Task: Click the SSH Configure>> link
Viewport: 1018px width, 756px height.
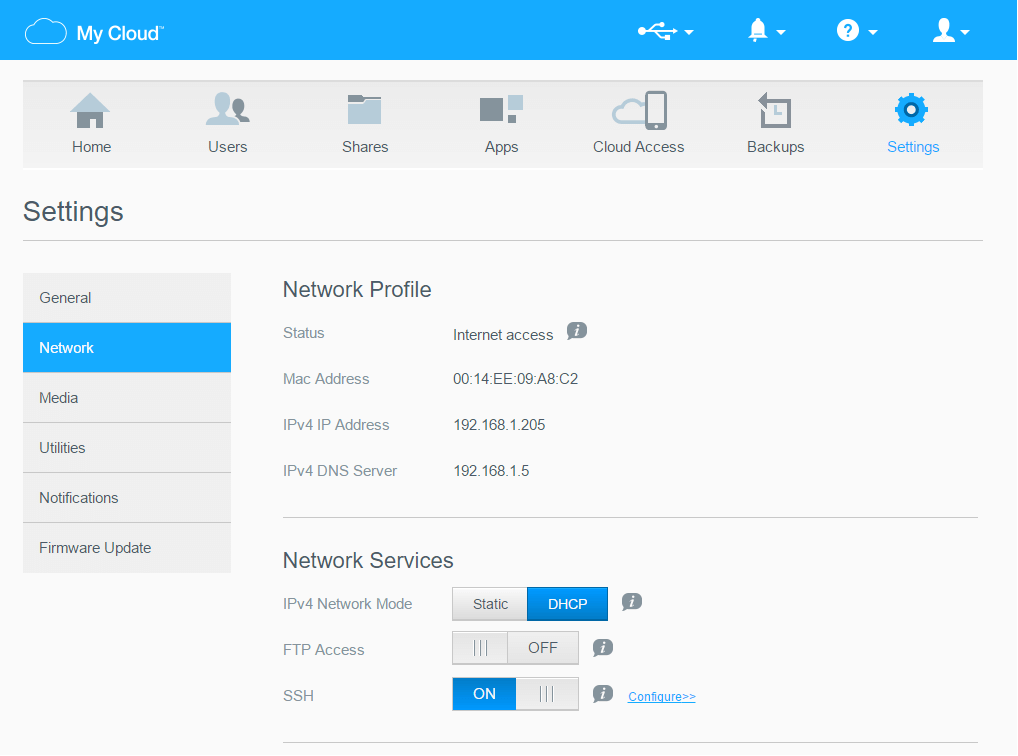Action: [x=661, y=697]
